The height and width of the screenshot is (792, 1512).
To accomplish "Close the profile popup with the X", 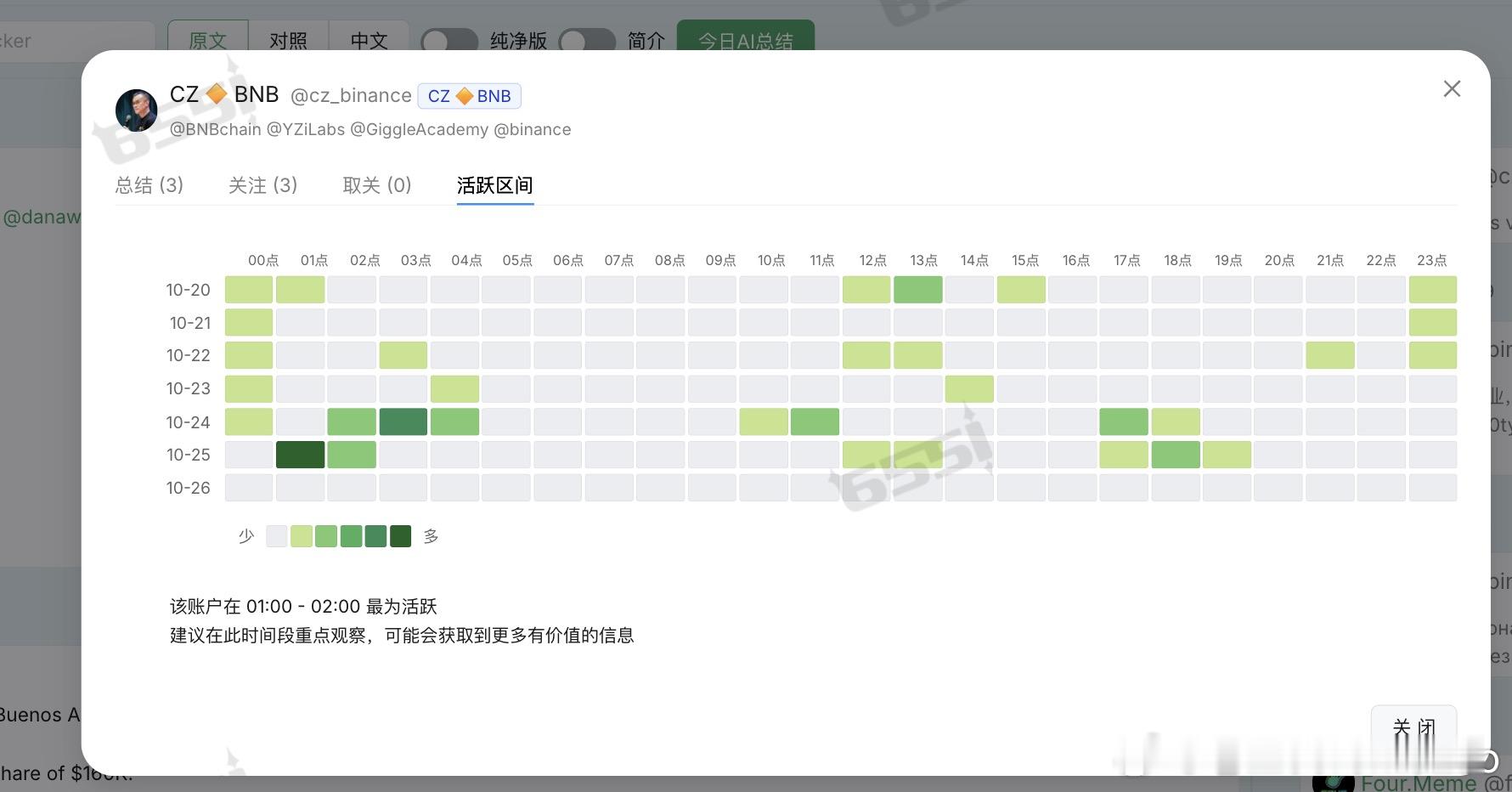I will pos(1452,88).
